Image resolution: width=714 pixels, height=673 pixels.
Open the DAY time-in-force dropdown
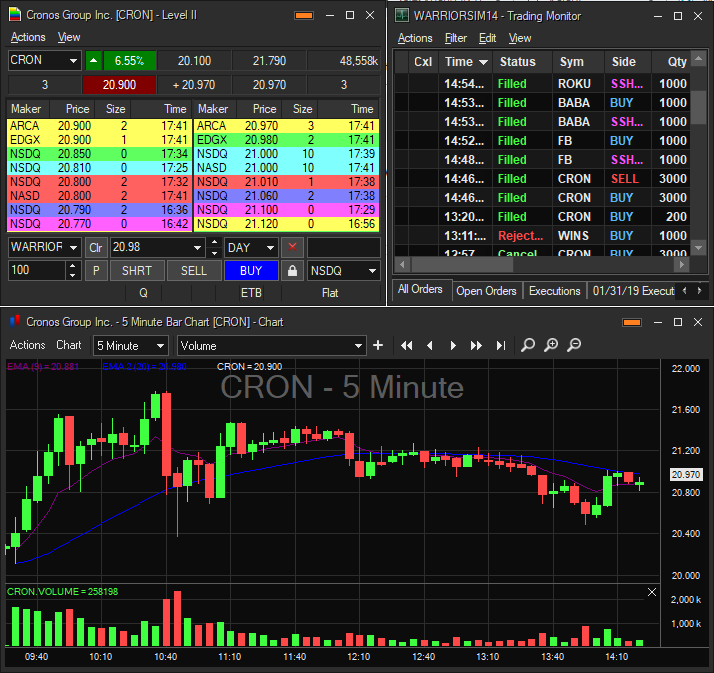pos(270,247)
